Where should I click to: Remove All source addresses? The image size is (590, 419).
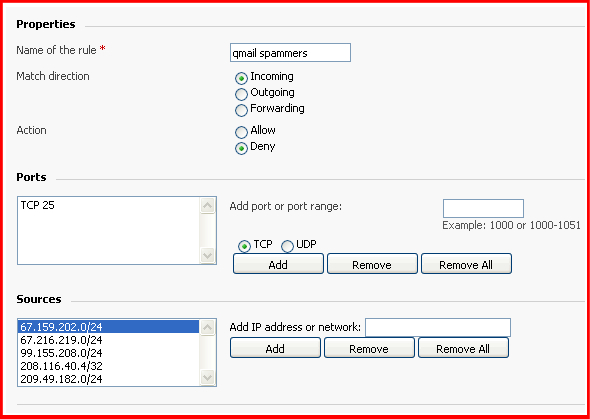click(463, 348)
